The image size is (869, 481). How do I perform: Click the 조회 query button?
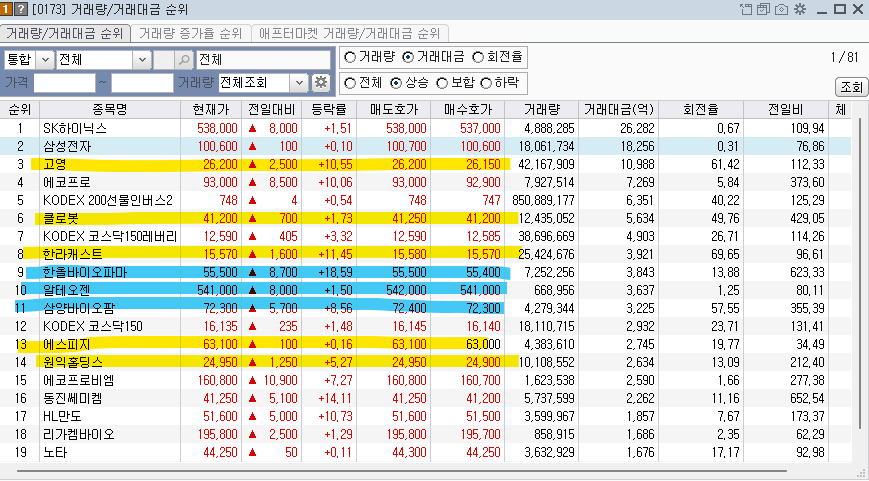pyautogui.click(x=851, y=87)
